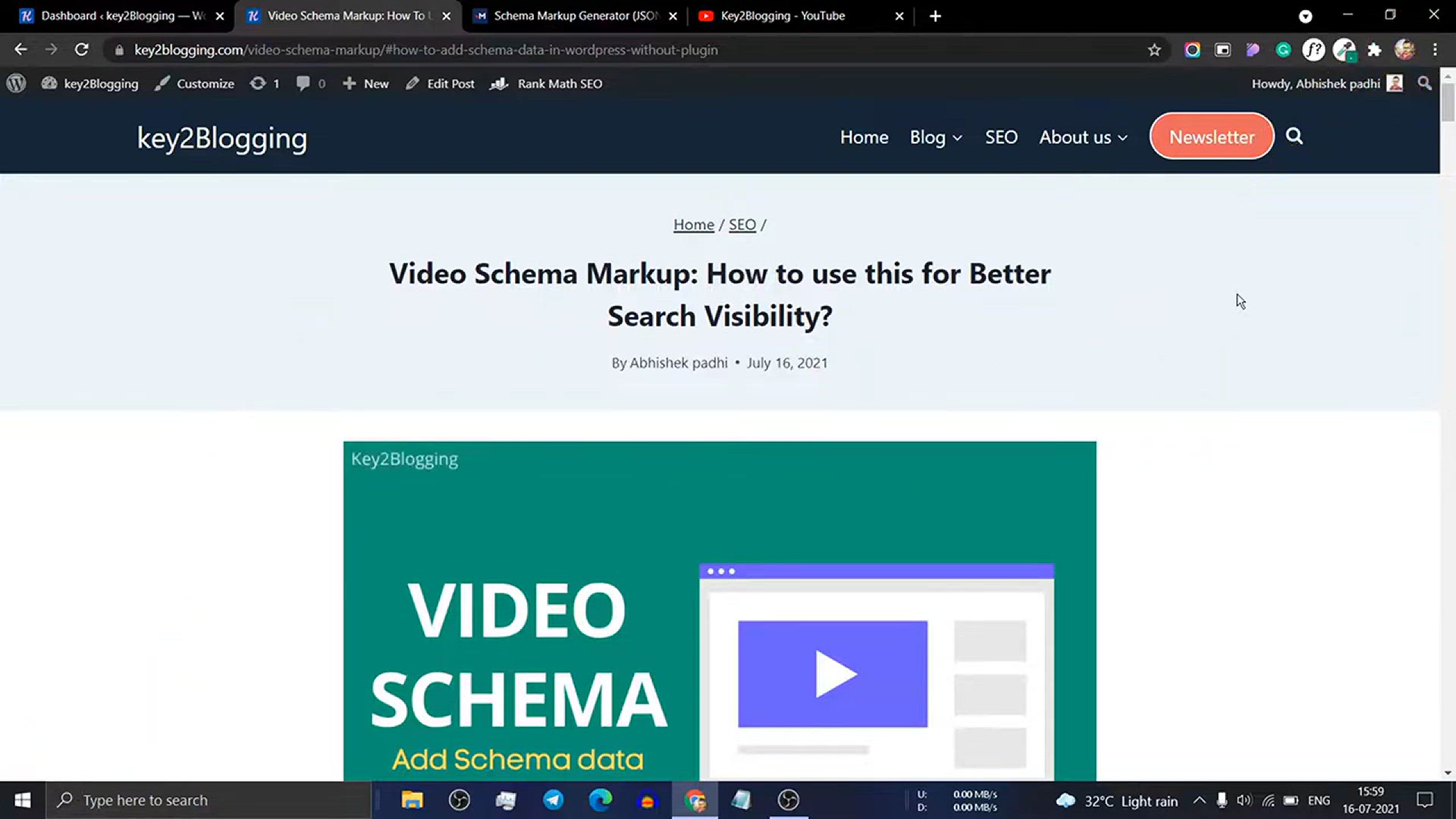The image size is (1456, 819).
Task: Switch to the Dashboard key2Blogging tab
Action: [121, 16]
